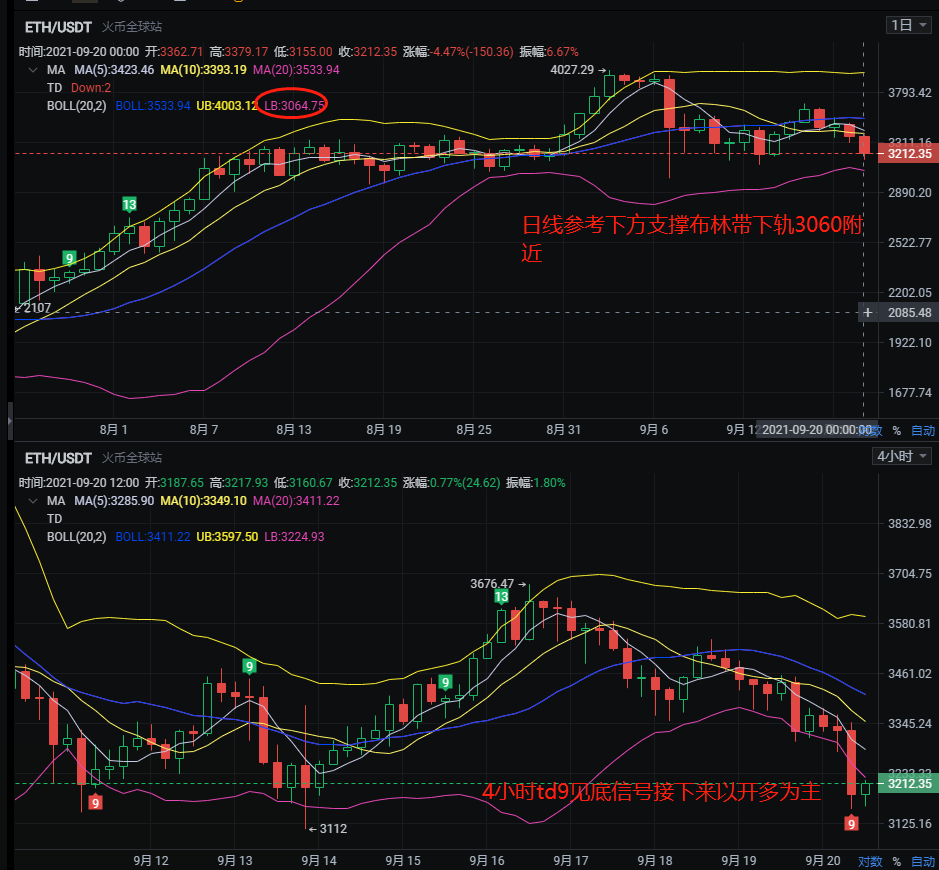Toggle 对数 log scale on the 4小时 chart
This screenshot has width=939, height=870.
(x=870, y=861)
